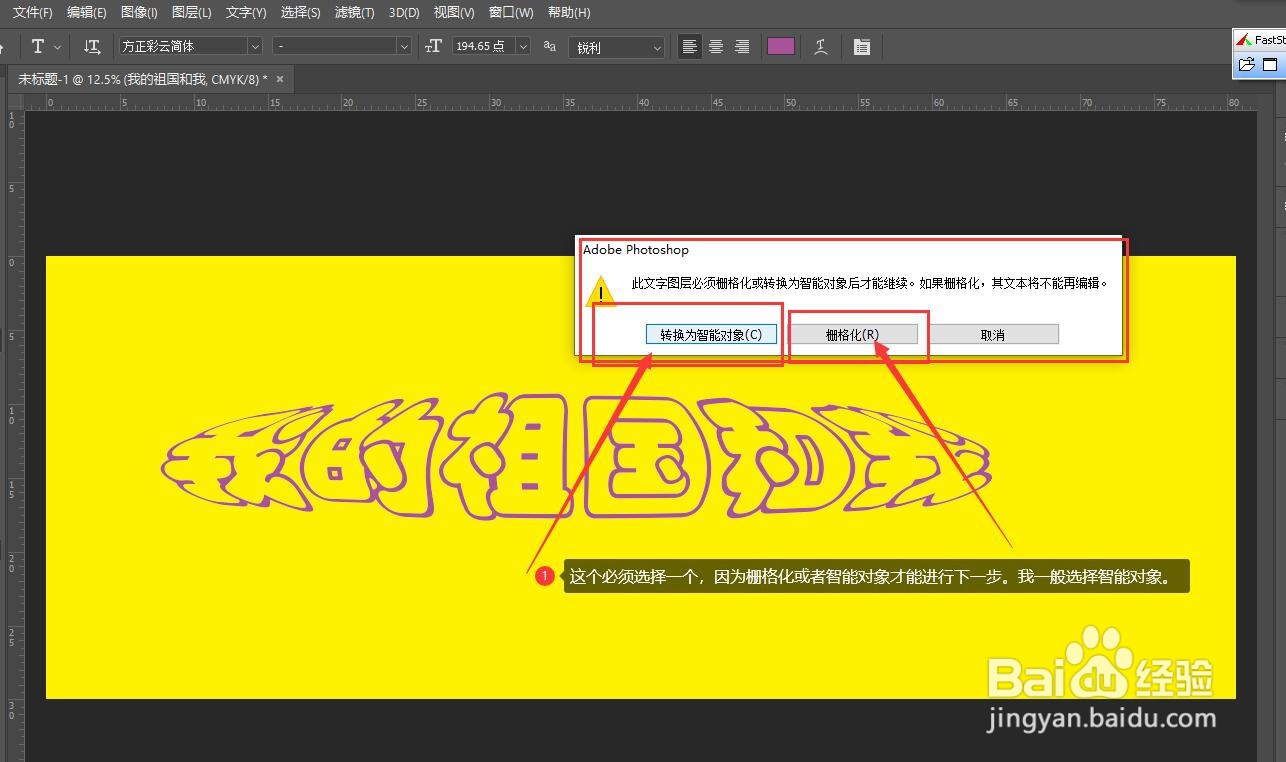Open the 窗口(W) menu
The height and width of the screenshot is (762, 1286).
(511, 13)
